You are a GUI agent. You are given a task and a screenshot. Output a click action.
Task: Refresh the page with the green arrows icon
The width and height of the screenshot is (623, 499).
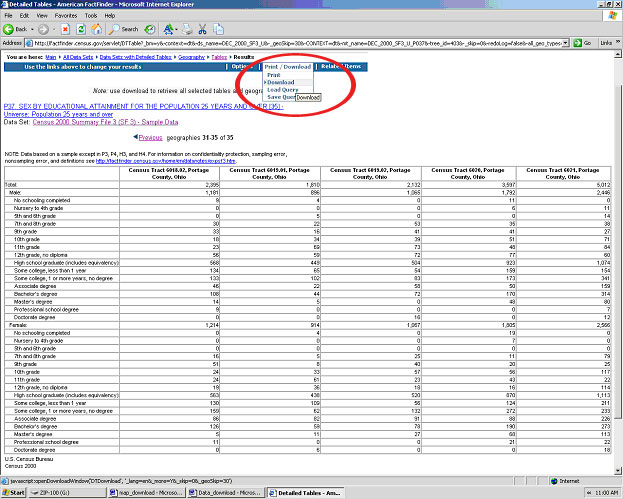[x=81, y=29]
